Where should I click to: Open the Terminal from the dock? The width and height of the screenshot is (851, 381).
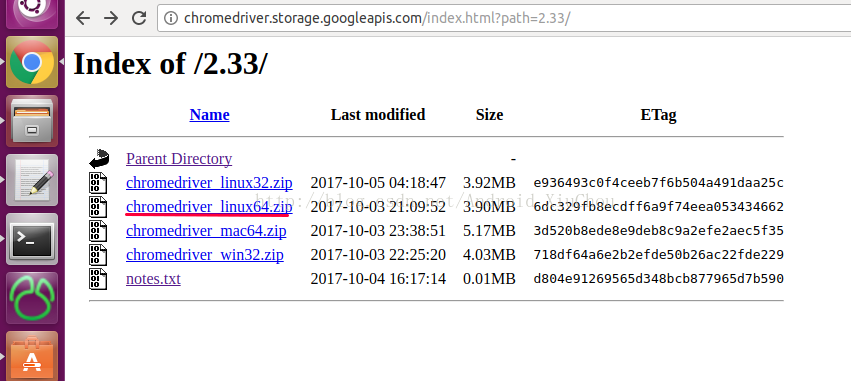tap(32, 239)
